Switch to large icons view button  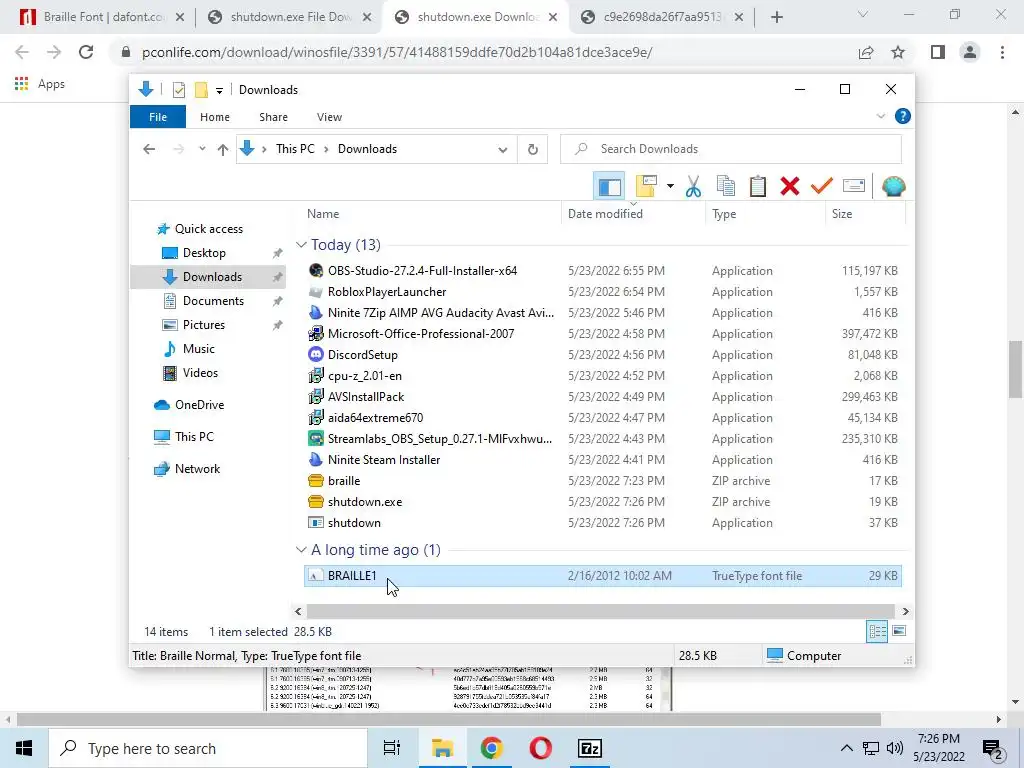coord(899,631)
